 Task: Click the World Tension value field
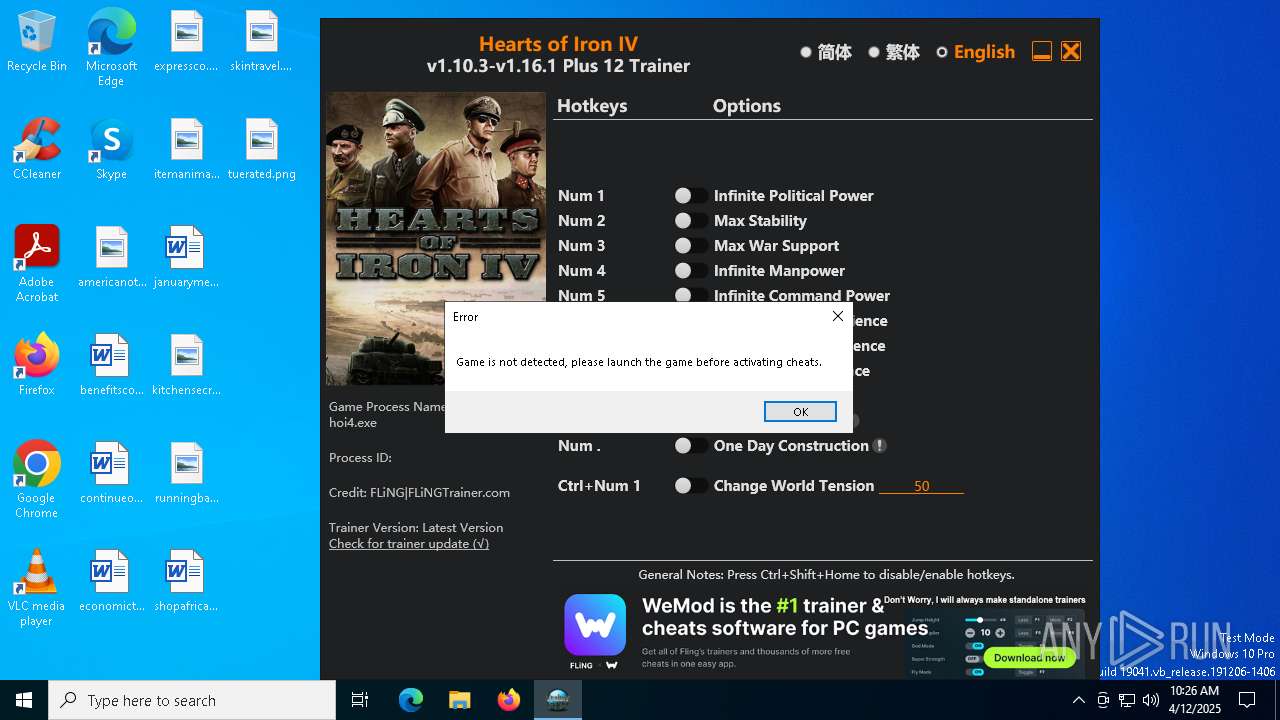921,486
